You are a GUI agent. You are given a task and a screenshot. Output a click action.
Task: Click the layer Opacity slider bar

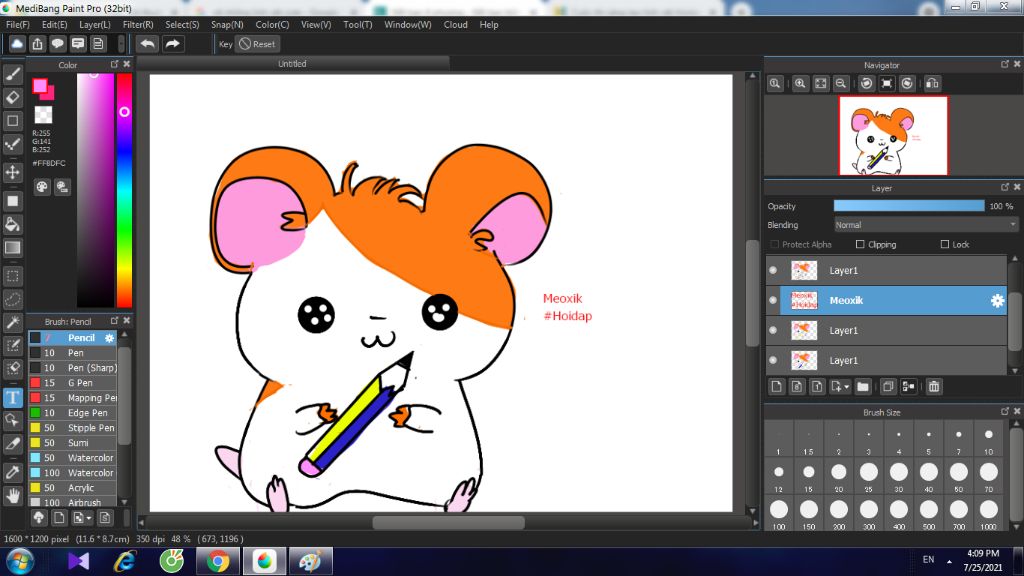(x=908, y=206)
